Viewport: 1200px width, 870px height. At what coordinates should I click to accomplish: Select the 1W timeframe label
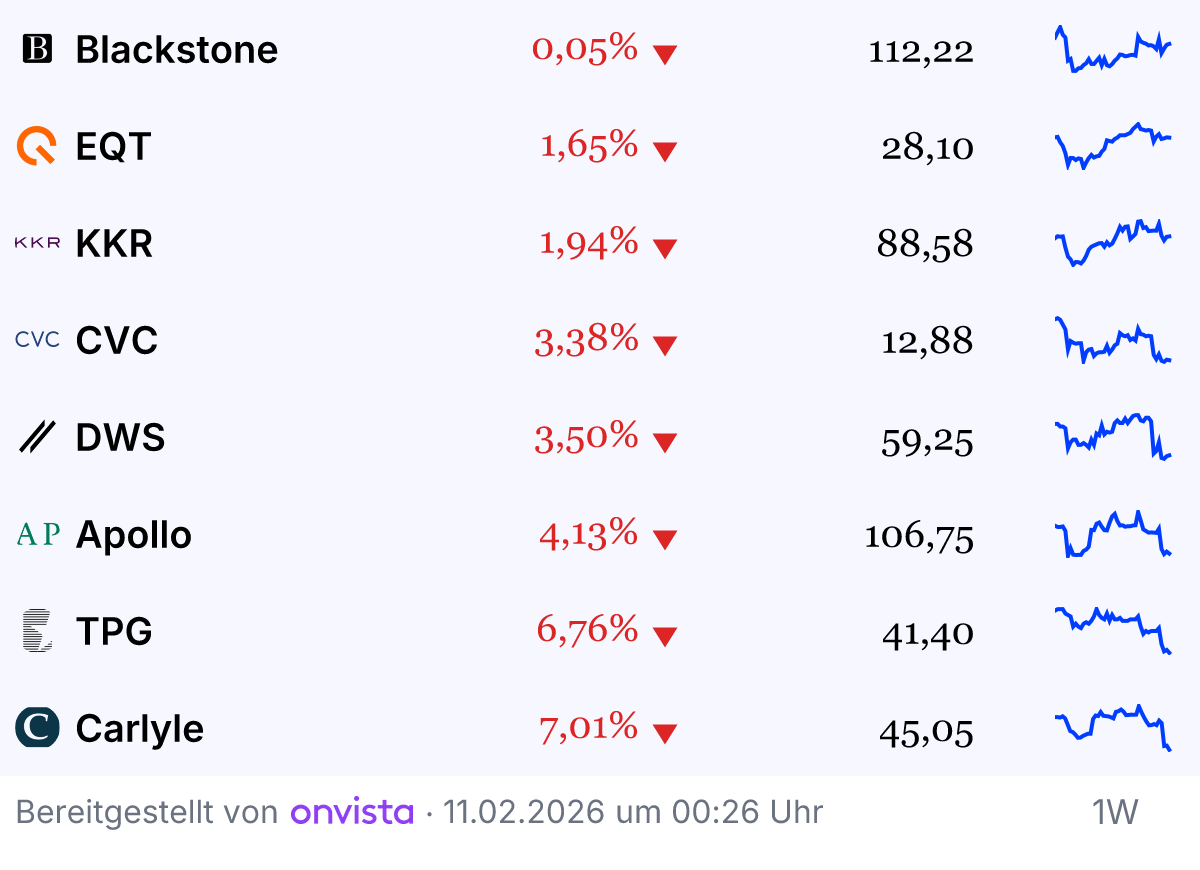tap(1115, 812)
